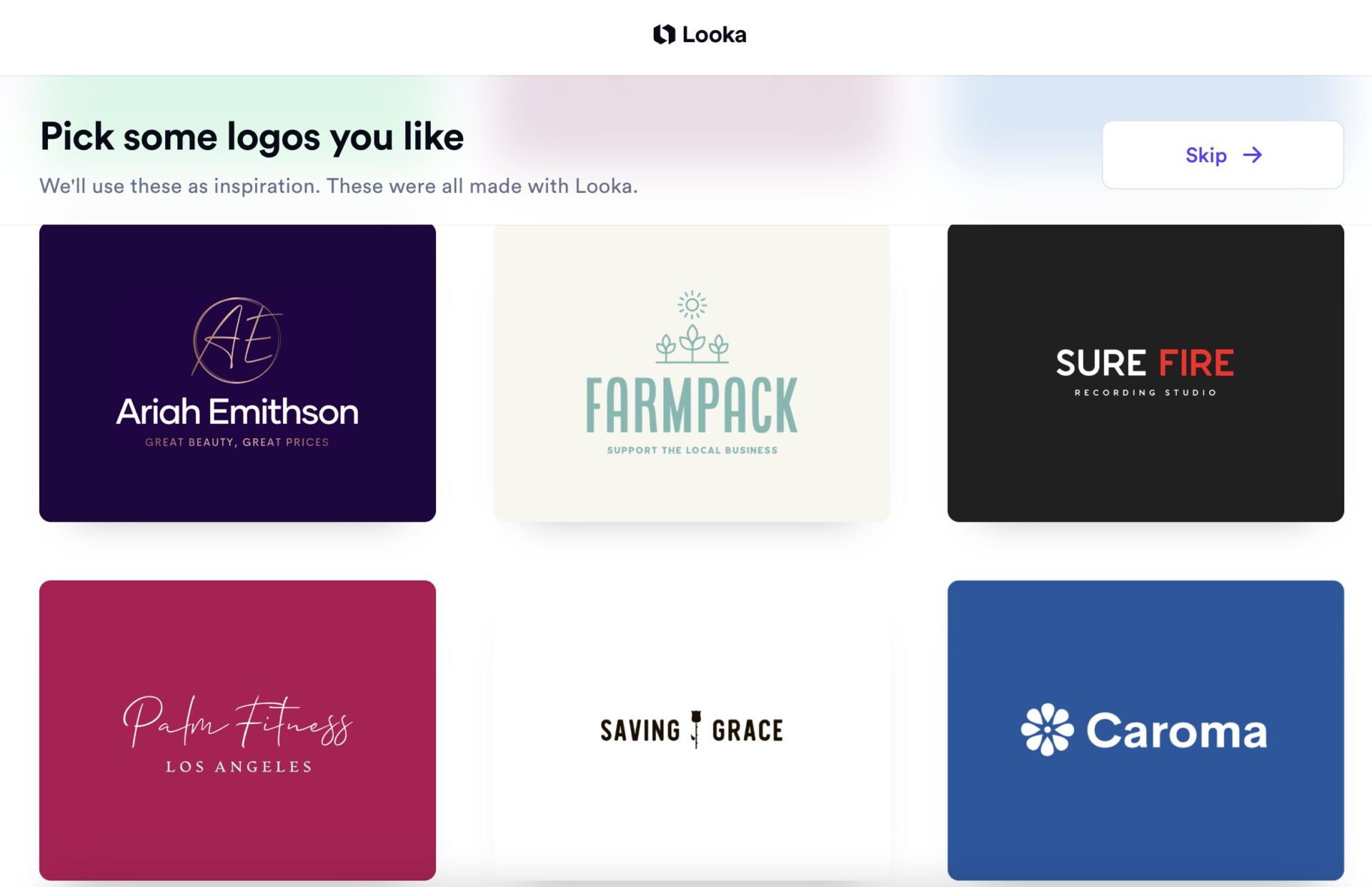Click the sun and plants Farmpack icon
The image size is (1372, 887).
(x=692, y=327)
